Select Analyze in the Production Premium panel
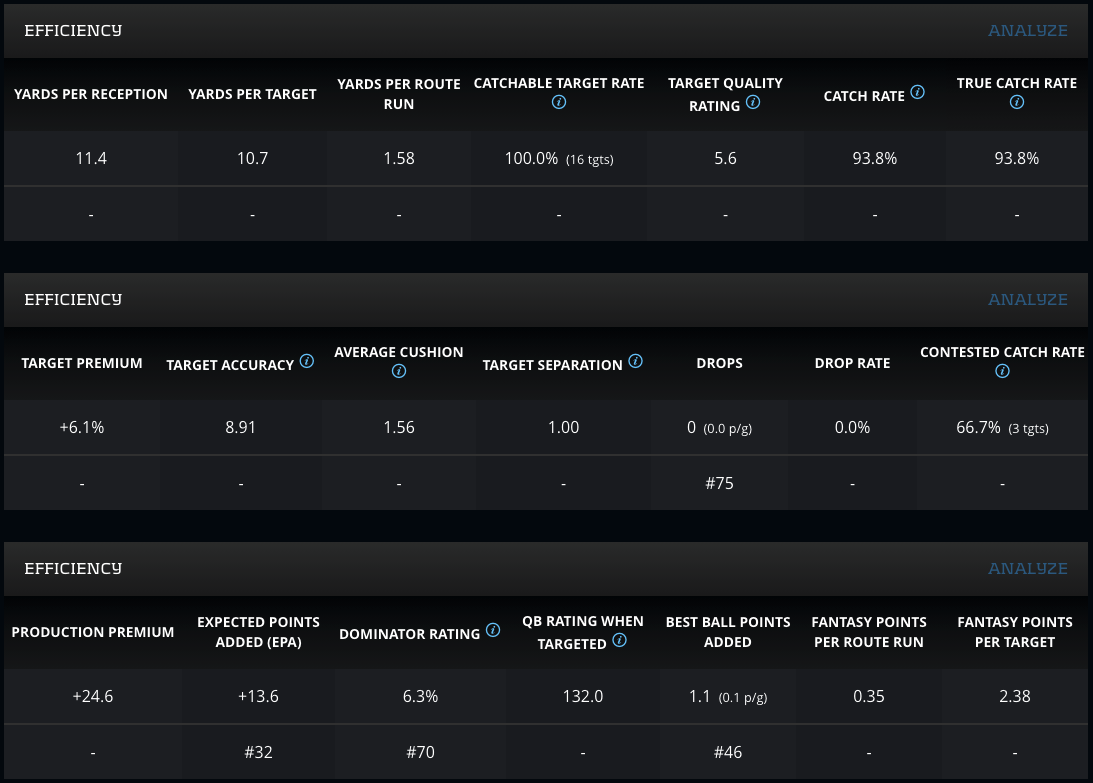The image size is (1093, 783). point(1027,569)
